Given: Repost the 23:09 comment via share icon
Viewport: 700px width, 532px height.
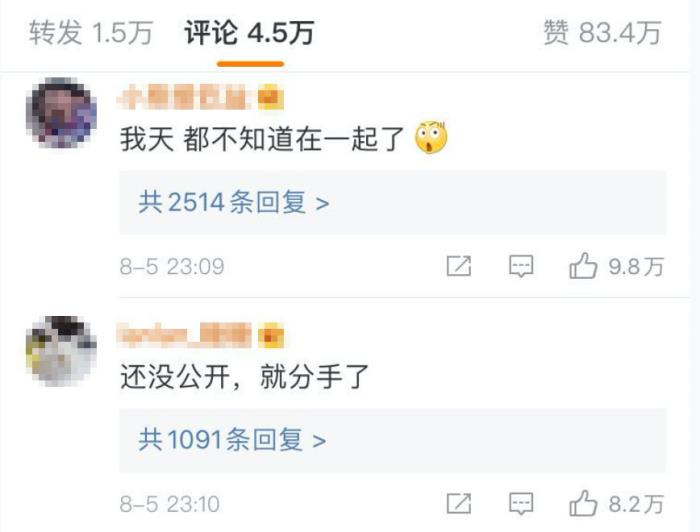Looking at the screenshot, I should 459,266.
